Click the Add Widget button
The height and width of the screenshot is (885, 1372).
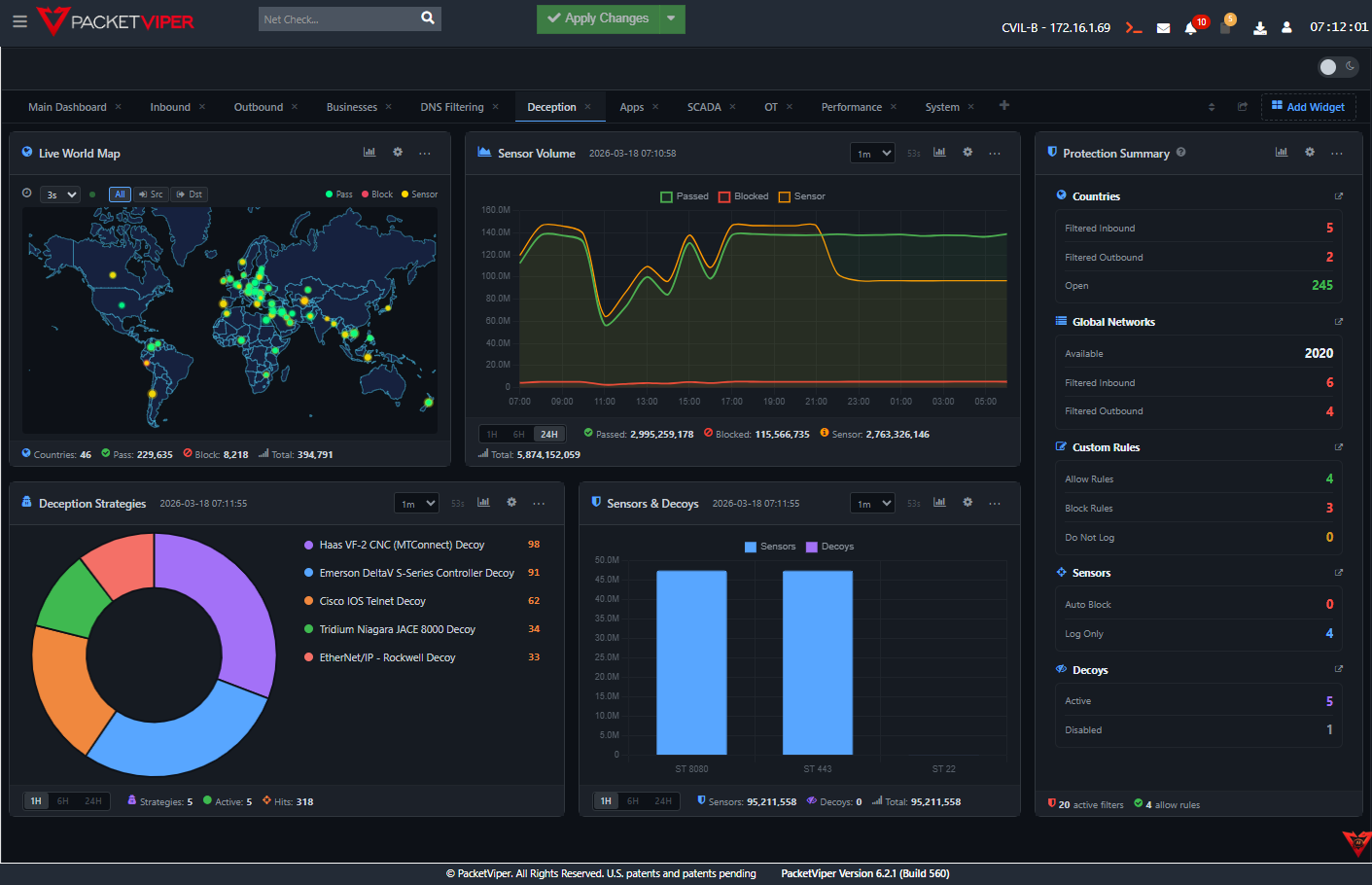(x=1308, y=107)
